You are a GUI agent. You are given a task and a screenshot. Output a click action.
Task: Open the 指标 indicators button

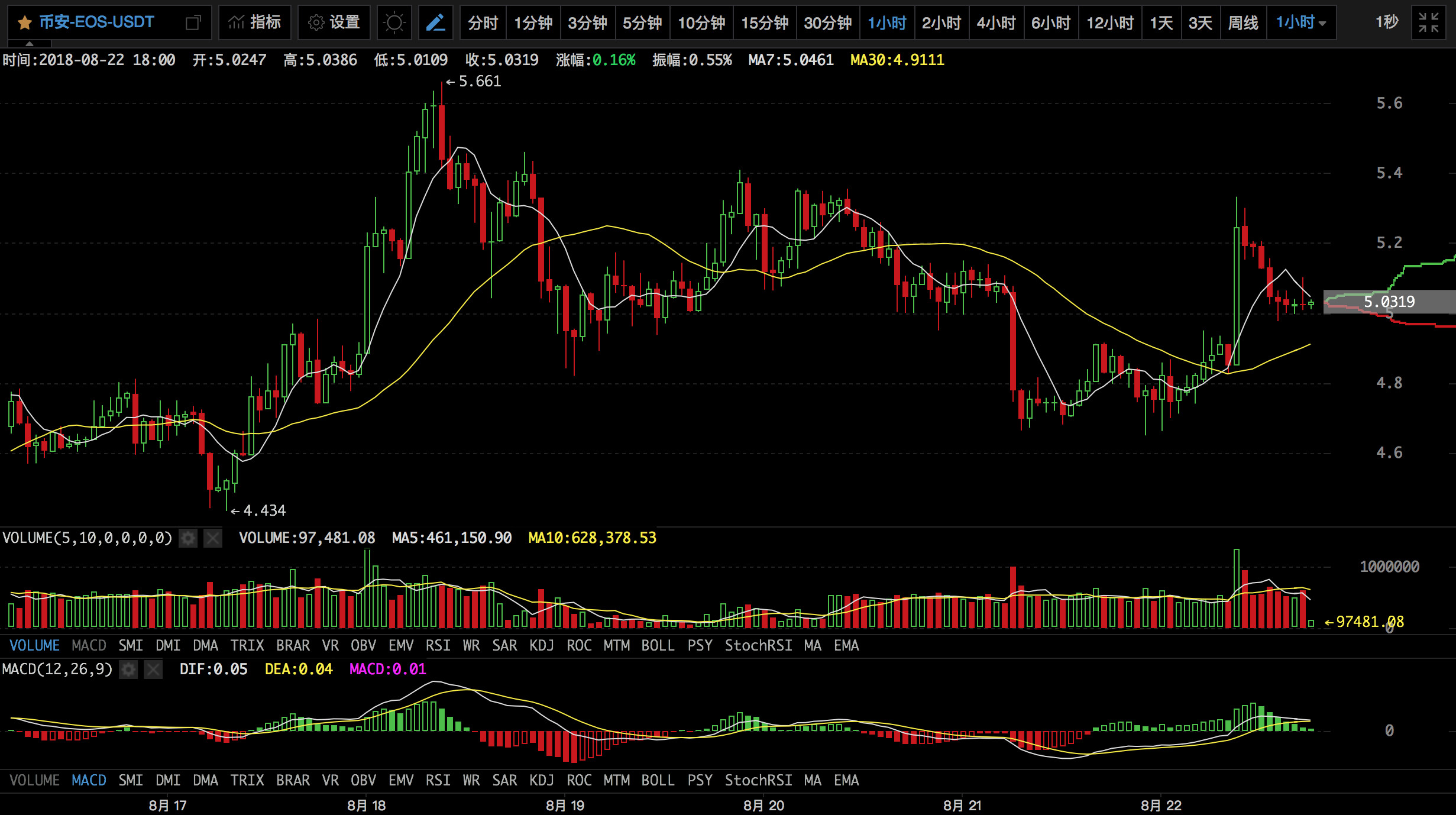[x=255, y=23]
